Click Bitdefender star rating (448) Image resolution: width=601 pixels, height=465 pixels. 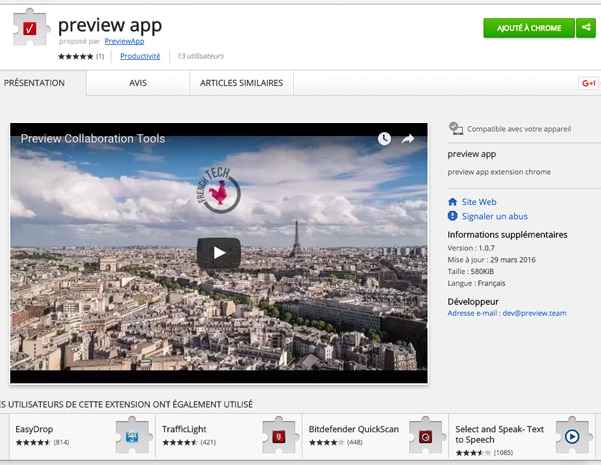pos(335,442)
